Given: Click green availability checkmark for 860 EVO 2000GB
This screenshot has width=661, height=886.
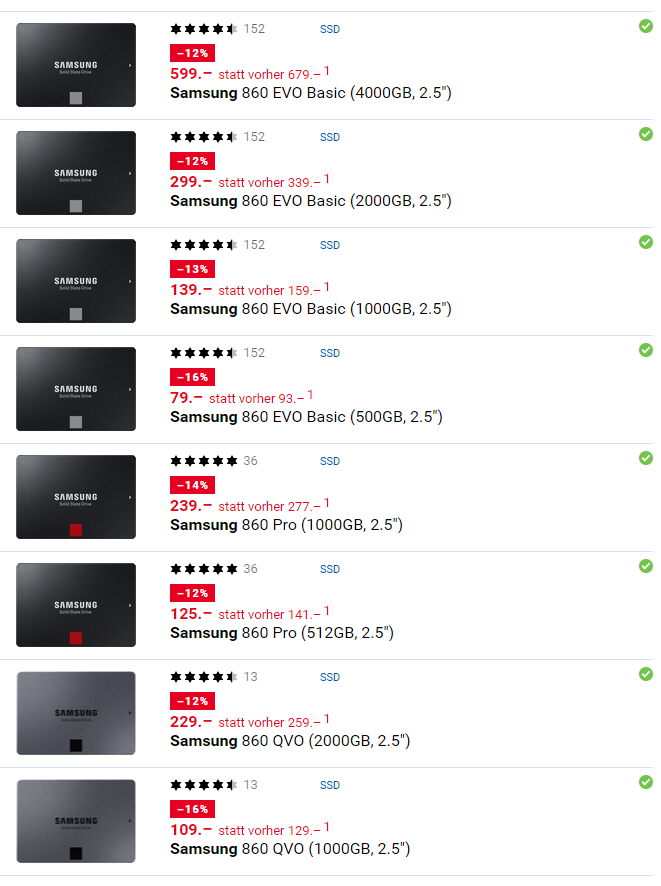Looking at the screenshot, I should (646, 134).
